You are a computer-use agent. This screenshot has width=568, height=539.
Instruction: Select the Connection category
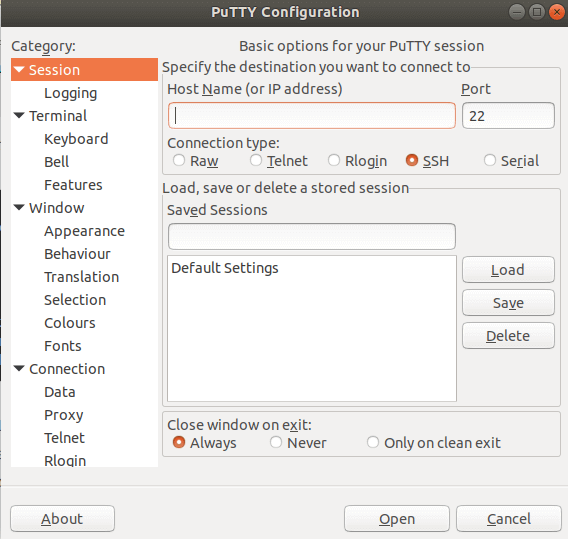pos(67,369)
